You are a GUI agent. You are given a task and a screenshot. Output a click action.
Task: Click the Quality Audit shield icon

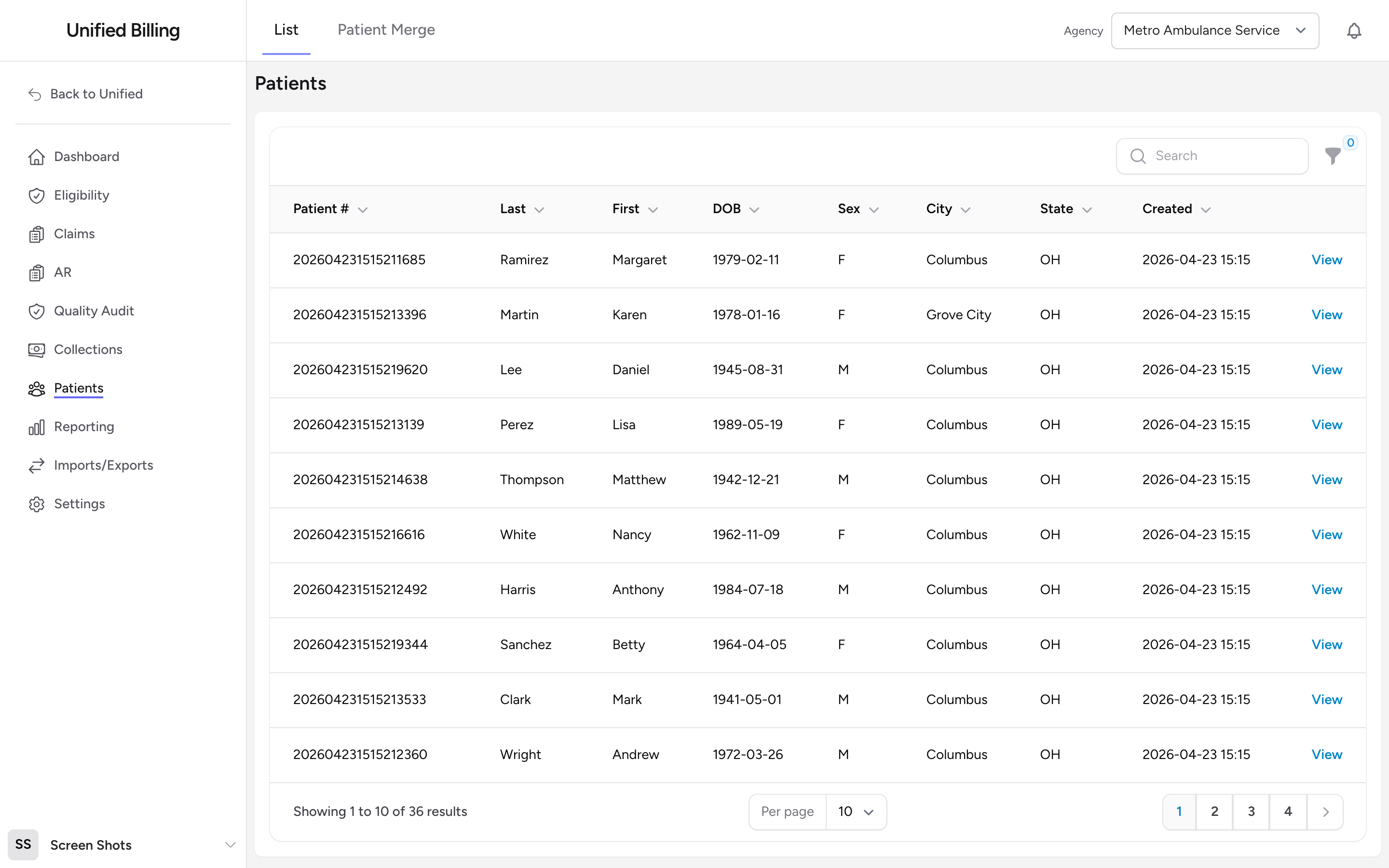click(37, 311)
